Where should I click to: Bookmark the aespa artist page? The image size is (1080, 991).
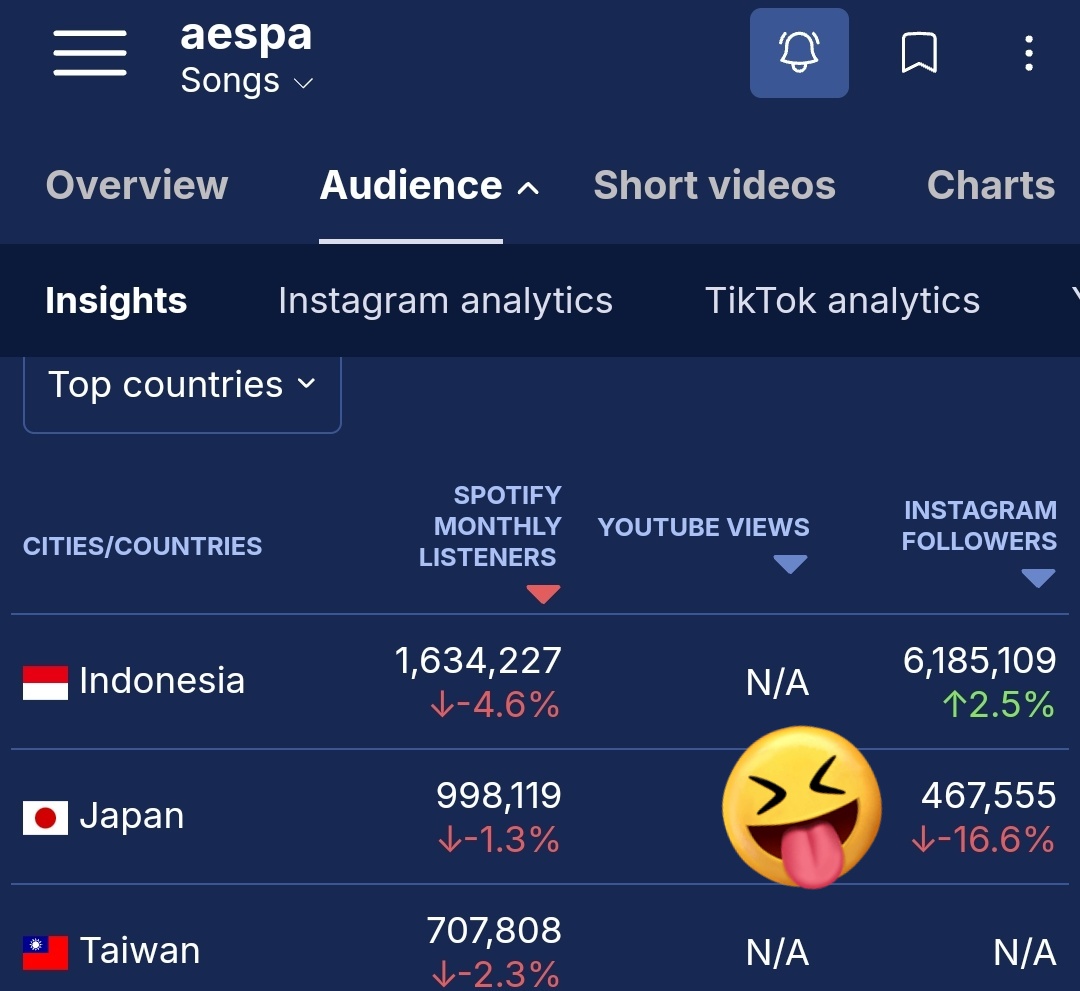point(919,53)
